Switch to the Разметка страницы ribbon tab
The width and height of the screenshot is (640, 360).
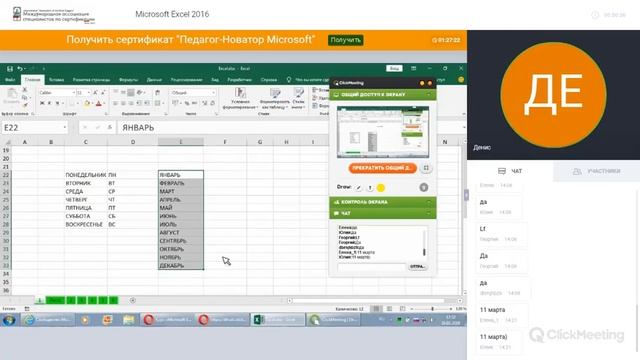pos(91,80)
